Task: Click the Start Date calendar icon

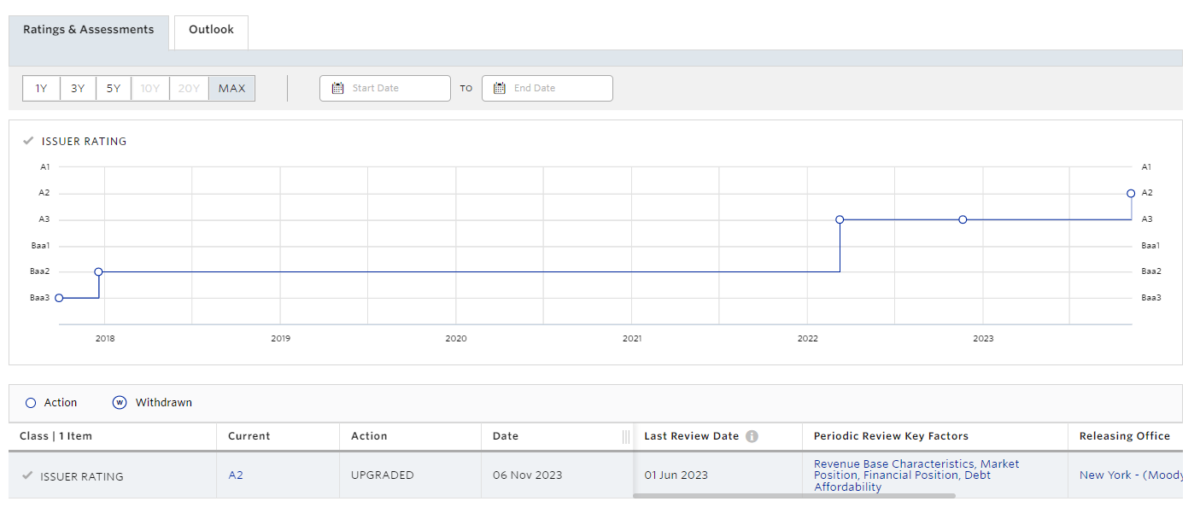Action: pos(337,88)
